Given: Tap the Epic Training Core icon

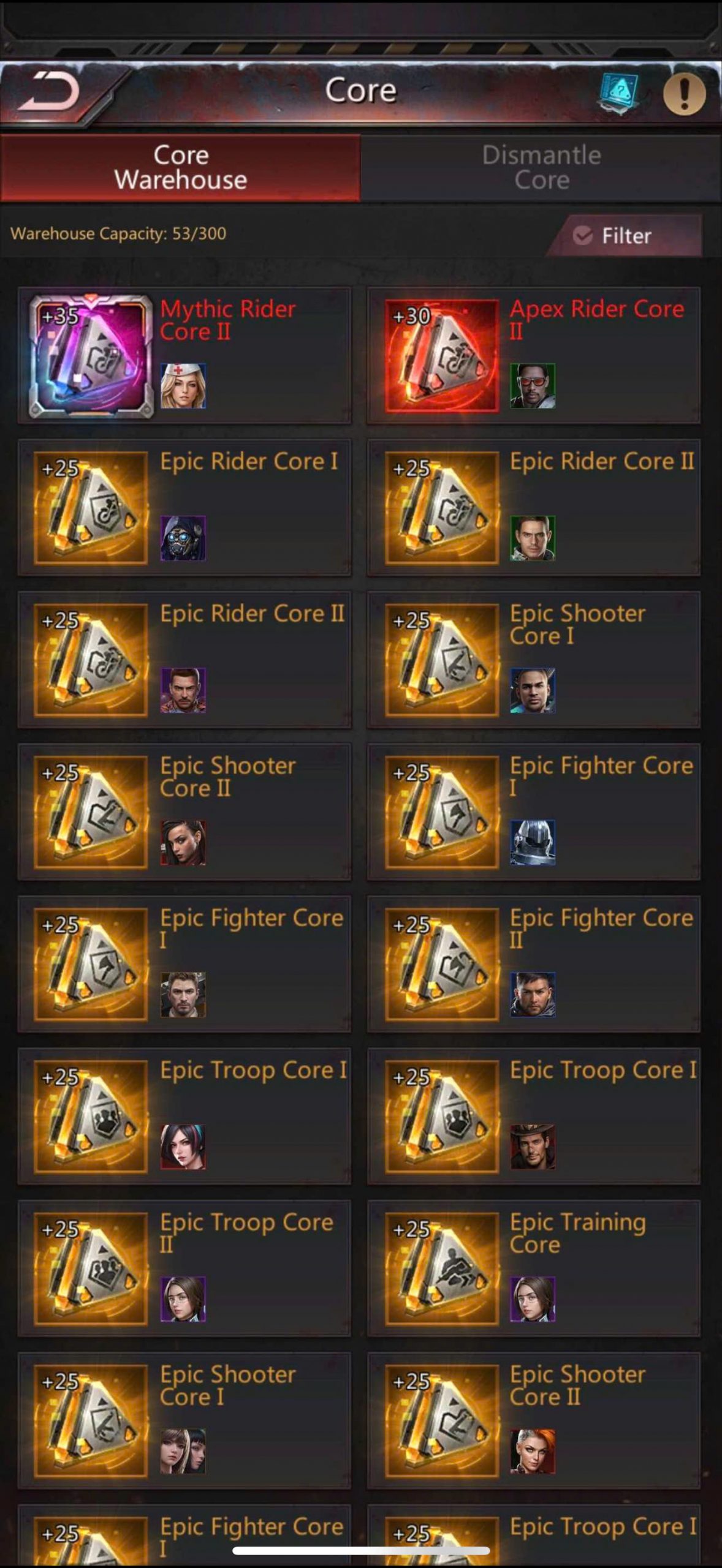Looking at the screenshot, I should [x=442, y=1268].
